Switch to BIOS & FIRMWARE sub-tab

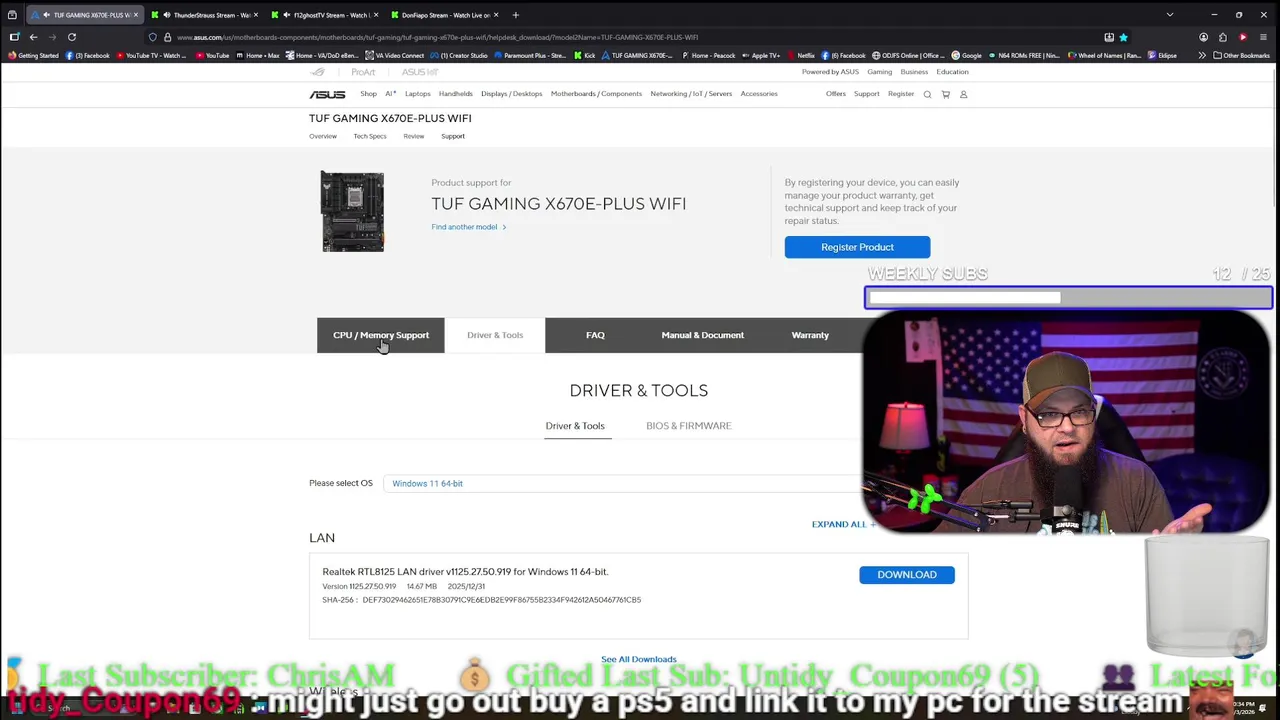[x=688, y=426]
